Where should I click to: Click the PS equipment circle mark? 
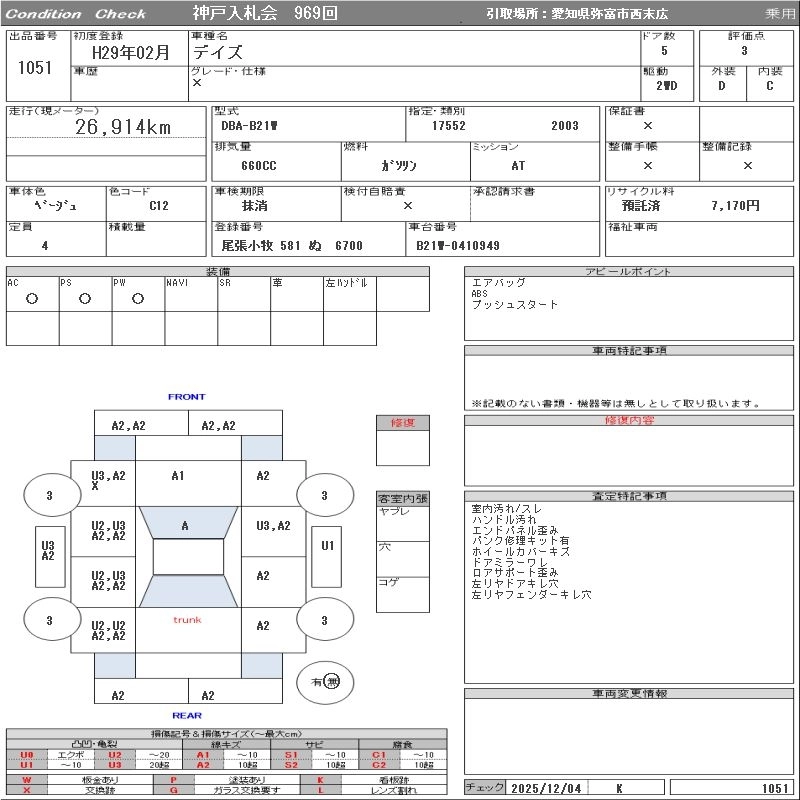click(85, 298)
